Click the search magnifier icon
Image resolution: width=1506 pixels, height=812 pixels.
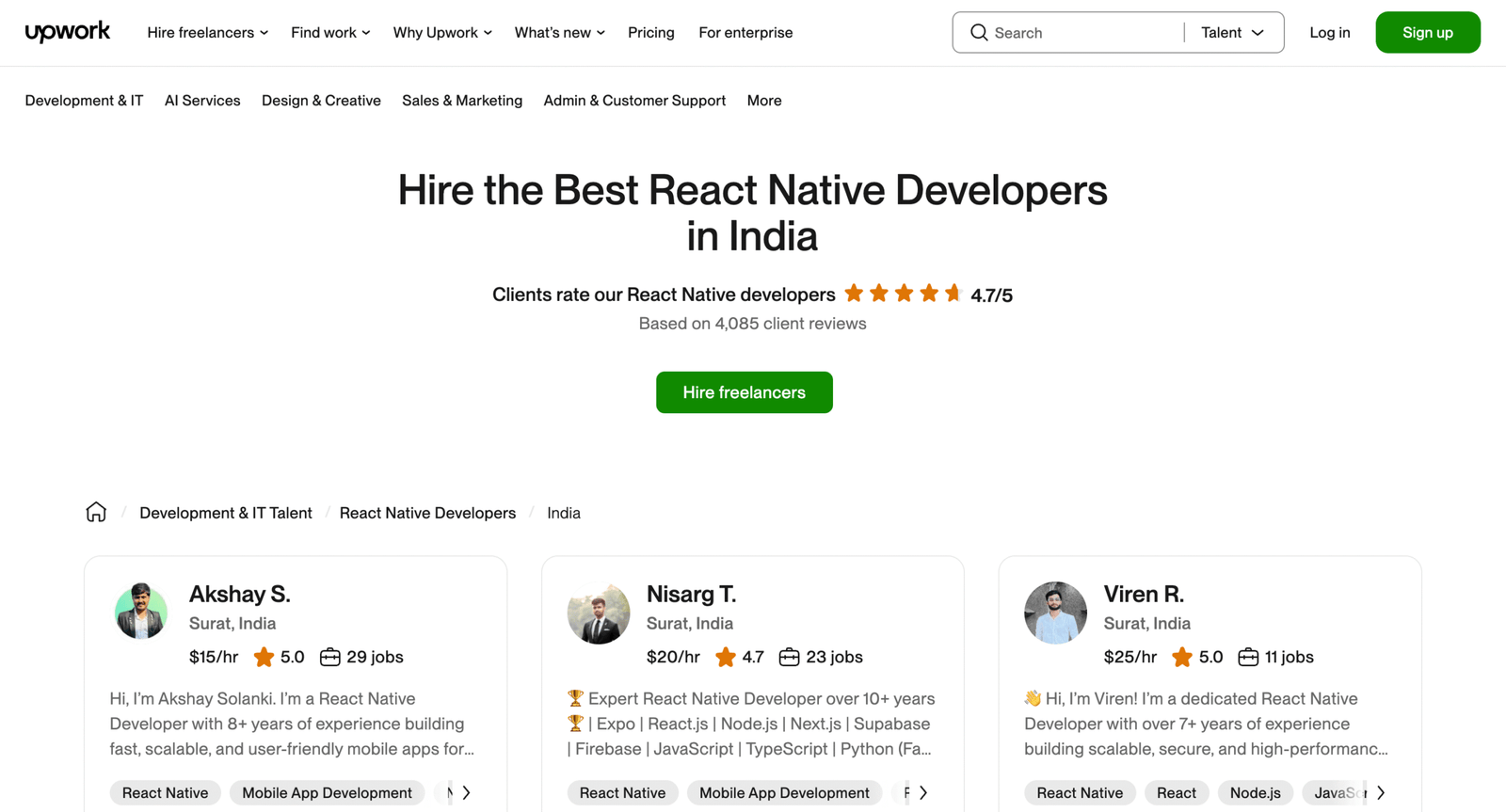point(979,33)
